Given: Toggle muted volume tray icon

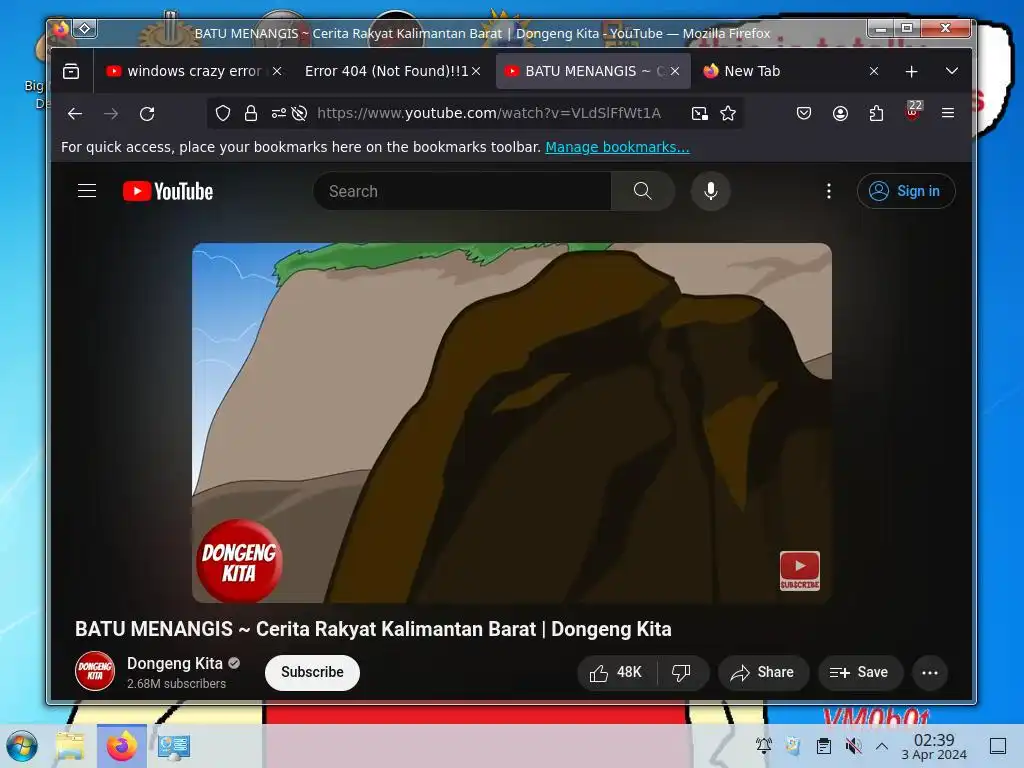Looking at the screenshot, I should point(853,745).
